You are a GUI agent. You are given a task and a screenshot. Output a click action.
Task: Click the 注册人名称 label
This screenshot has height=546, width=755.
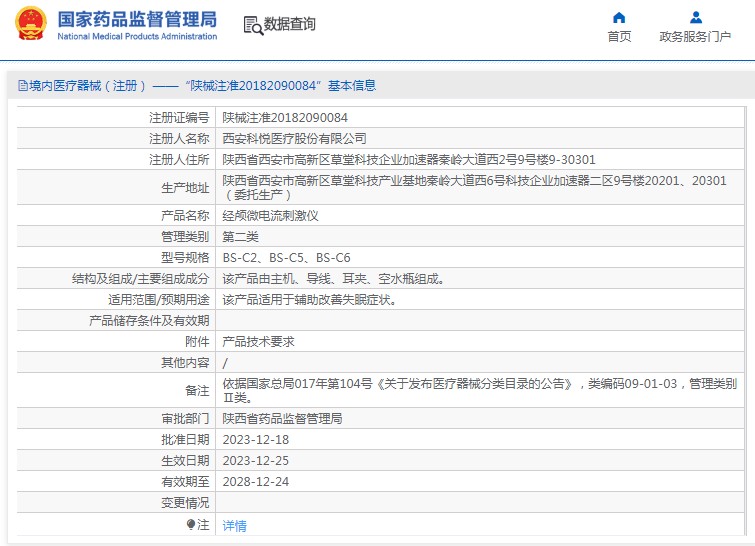click(x=179, y=139)
